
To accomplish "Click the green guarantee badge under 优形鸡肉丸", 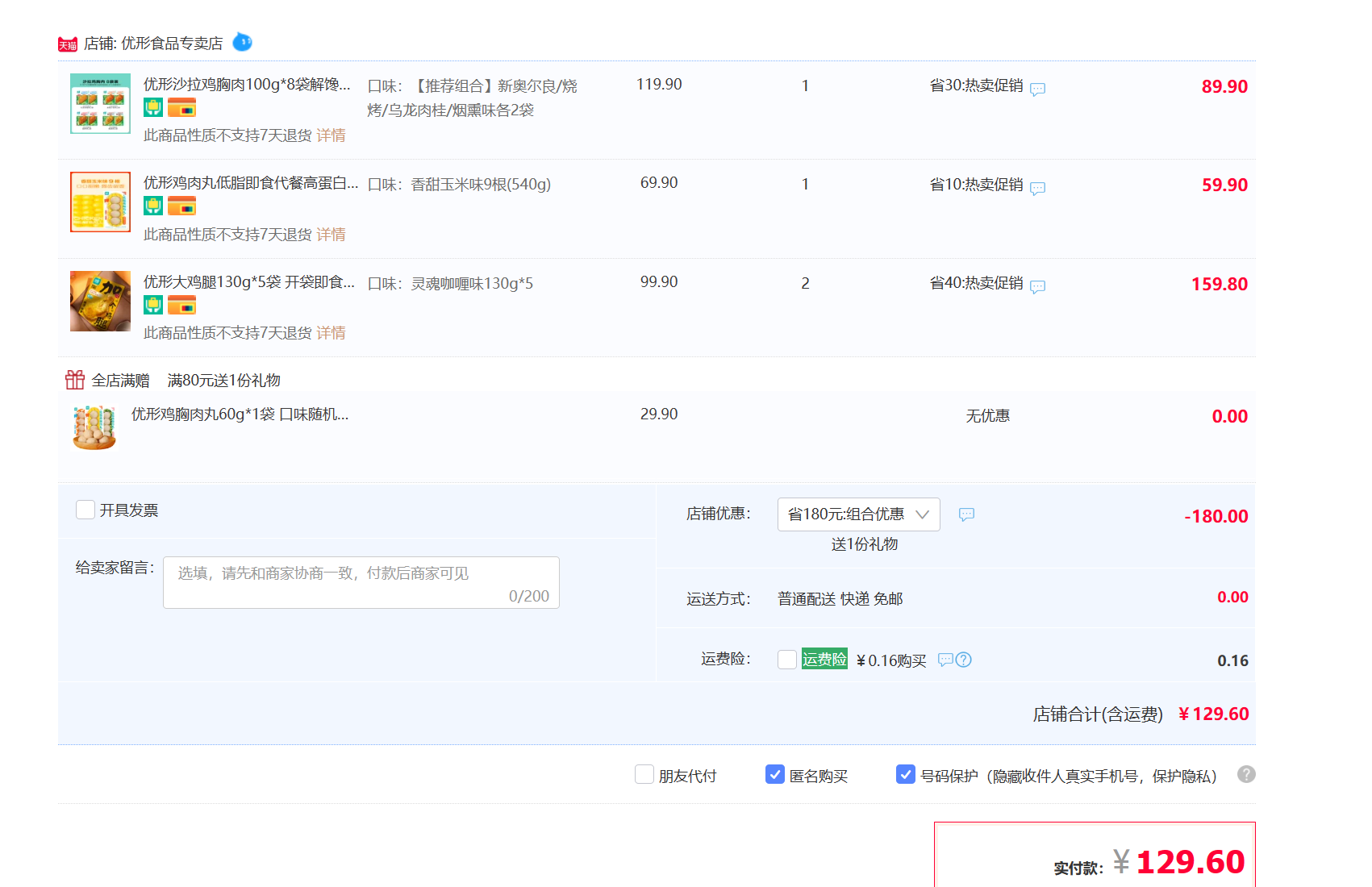I will [153, 206].
